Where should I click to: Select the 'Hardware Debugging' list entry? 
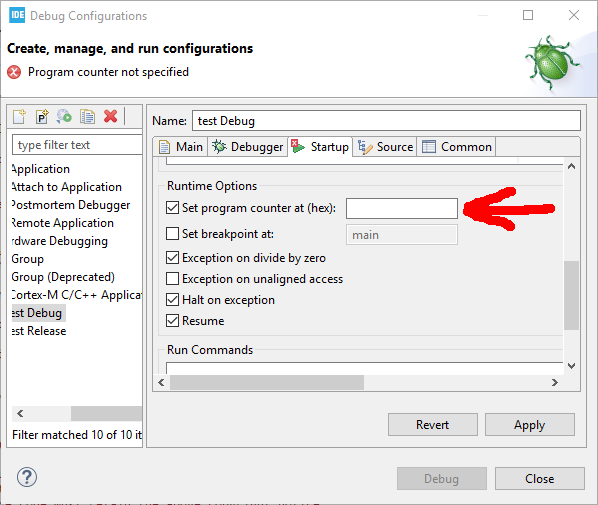(x=59, y=241)
